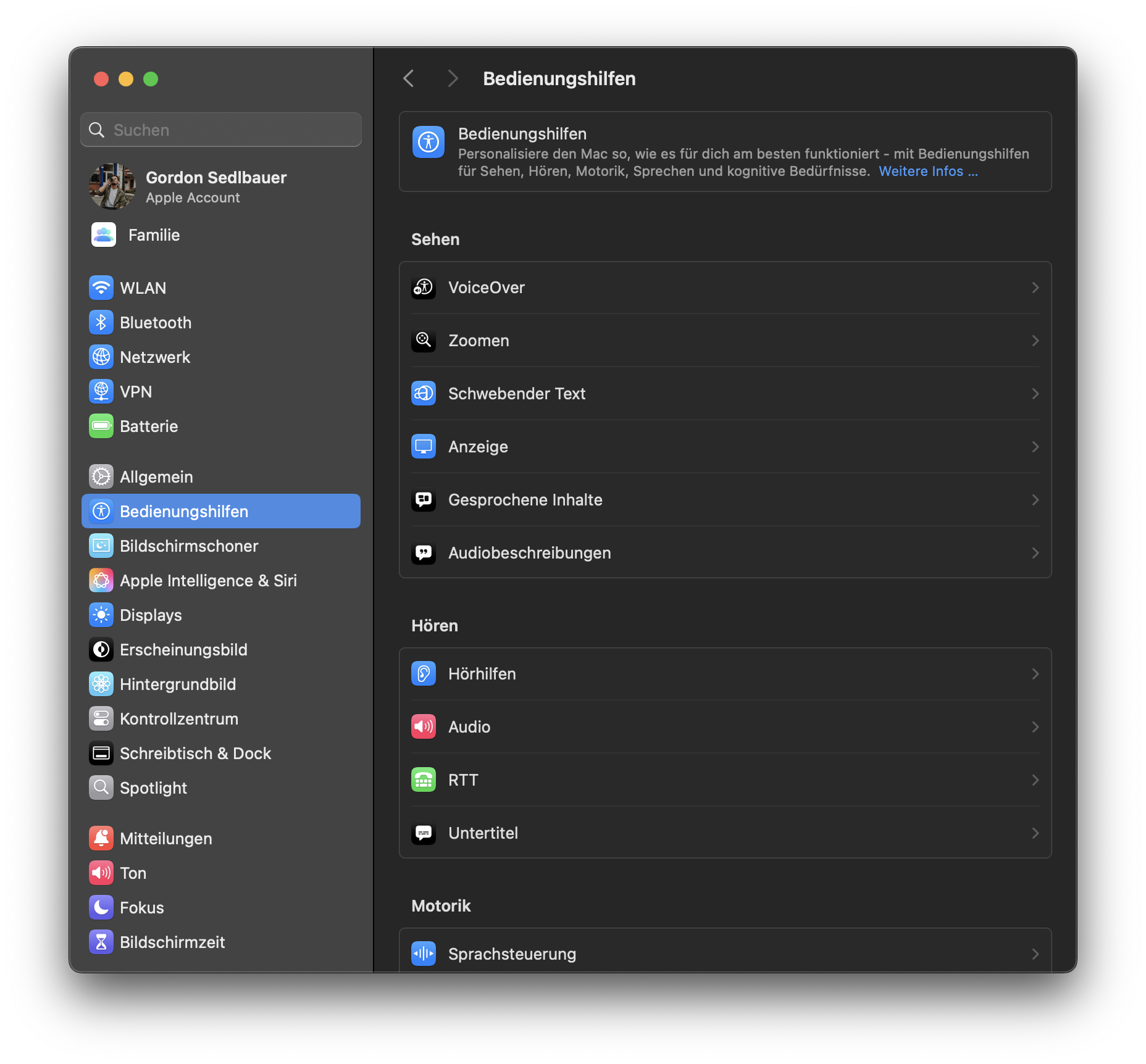Open the Weitere Infos link
This screenshot has width=1146, height=1064.
click(x=927, y=171)
